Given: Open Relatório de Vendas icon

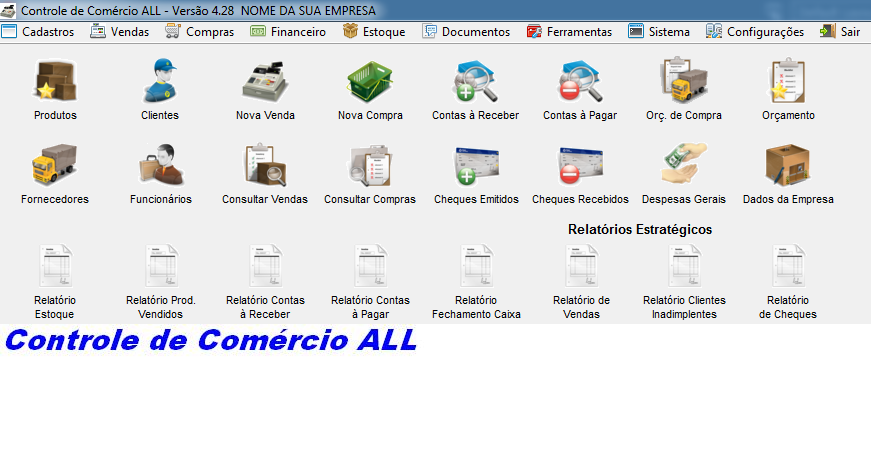Looking at the screenshot, I should pos(582,266).
